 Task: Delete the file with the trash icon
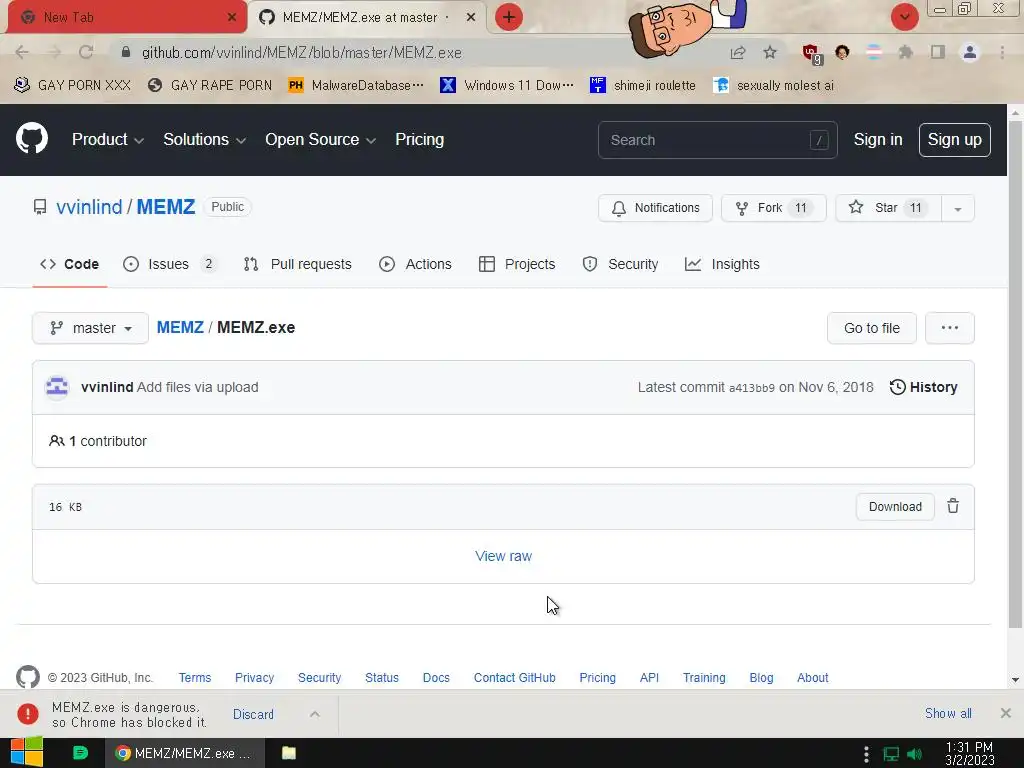coord(953,506)
